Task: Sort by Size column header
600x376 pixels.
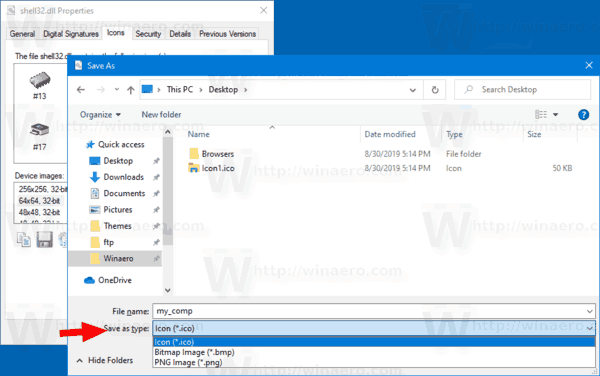Action: point(534,134)
